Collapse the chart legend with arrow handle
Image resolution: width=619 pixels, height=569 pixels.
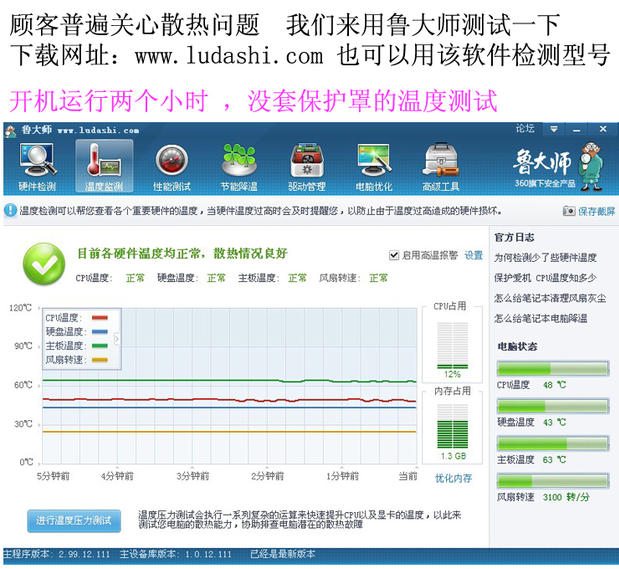pyautogui.click(x=116, y=339)
